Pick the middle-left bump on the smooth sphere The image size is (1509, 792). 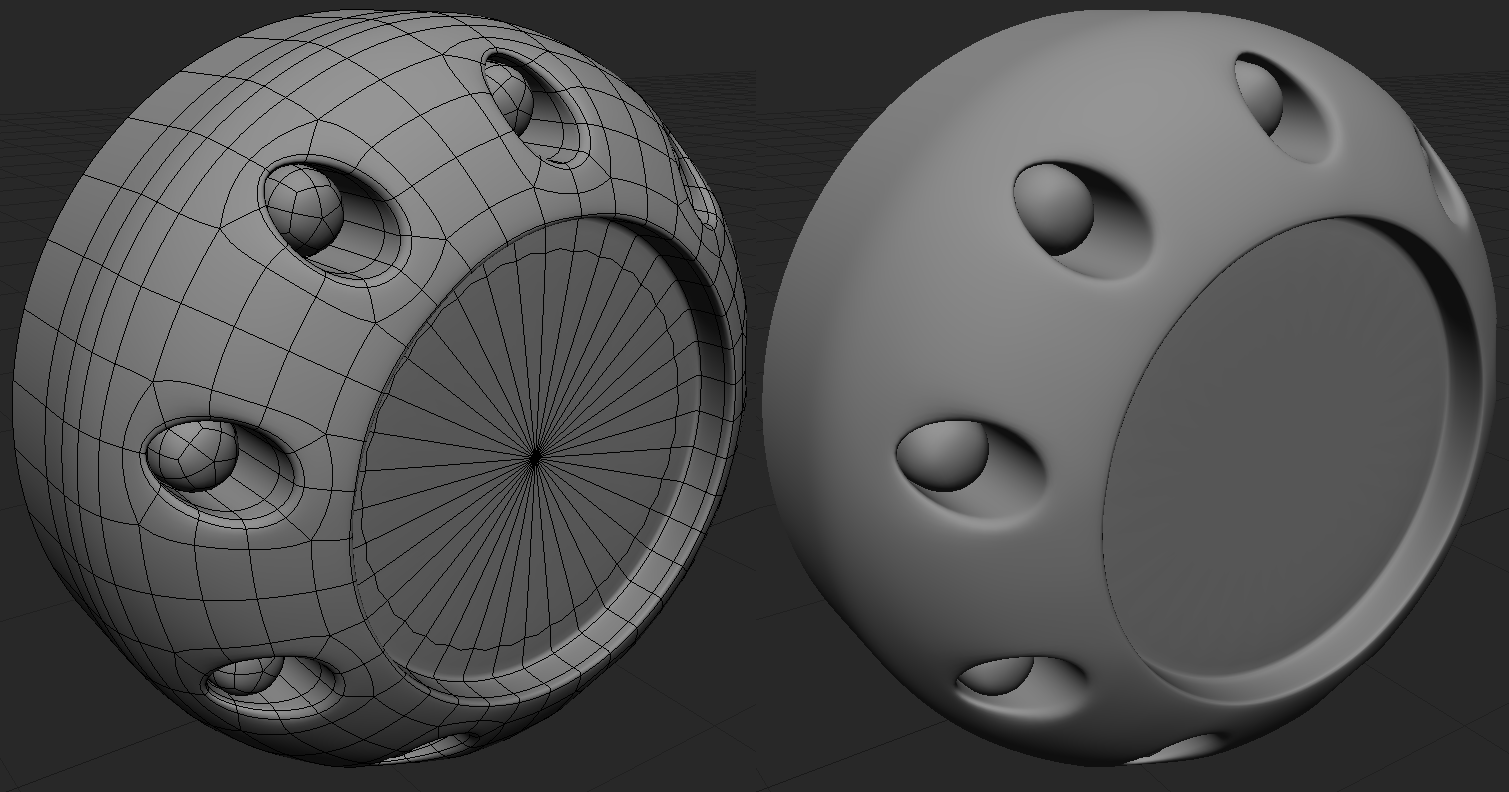point(942,455)
